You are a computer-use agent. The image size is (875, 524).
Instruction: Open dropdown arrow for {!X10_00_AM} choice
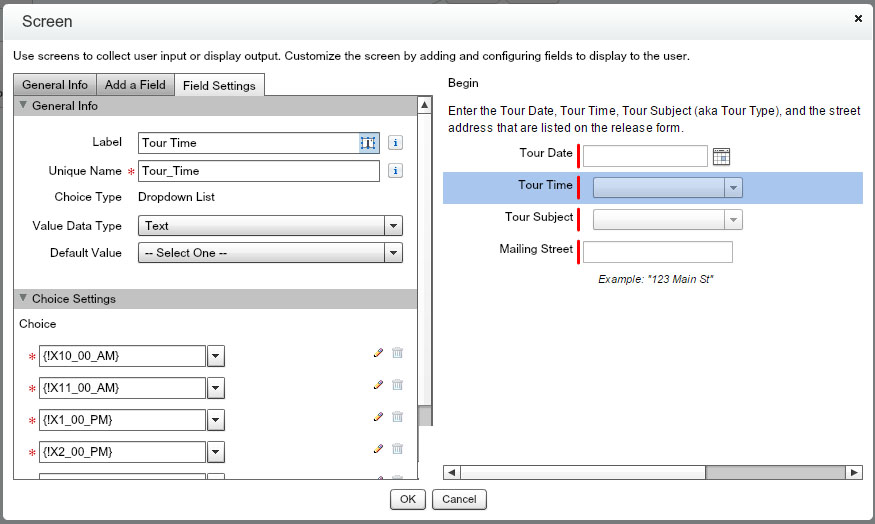[x=215, y=356]
